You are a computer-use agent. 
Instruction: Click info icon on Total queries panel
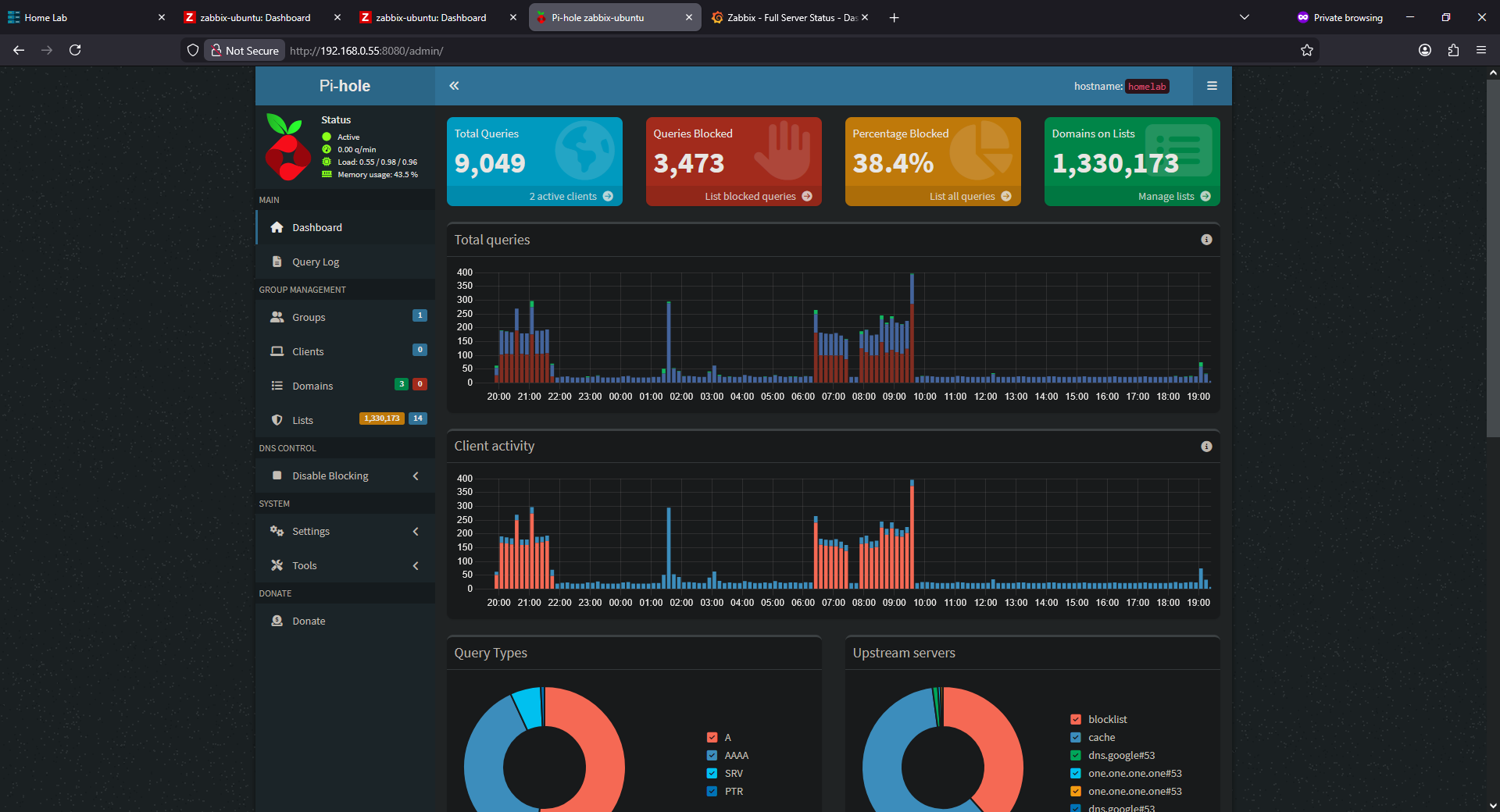[1206, 240]
